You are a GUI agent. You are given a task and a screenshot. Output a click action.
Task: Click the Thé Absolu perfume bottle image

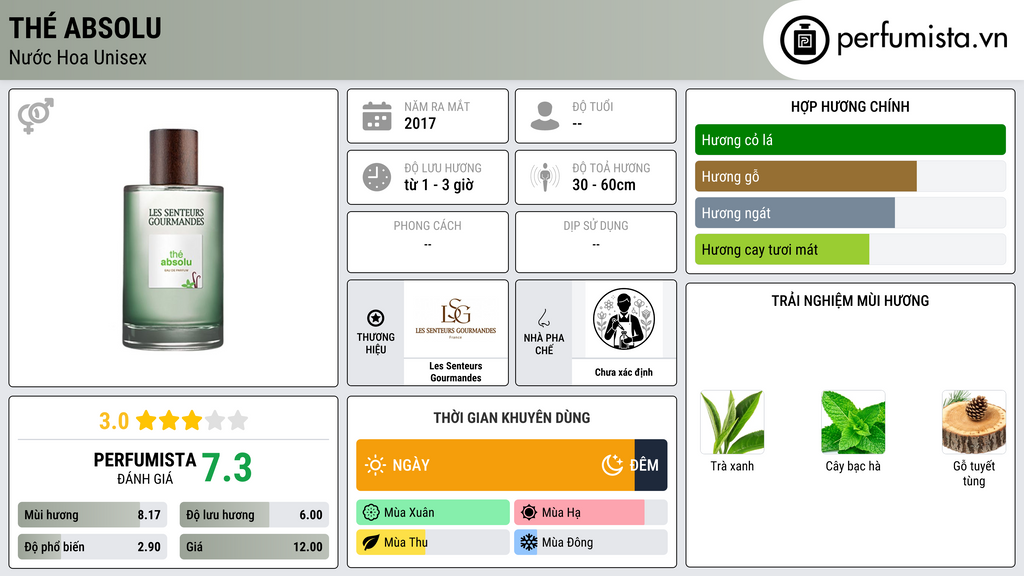[173, 239]
